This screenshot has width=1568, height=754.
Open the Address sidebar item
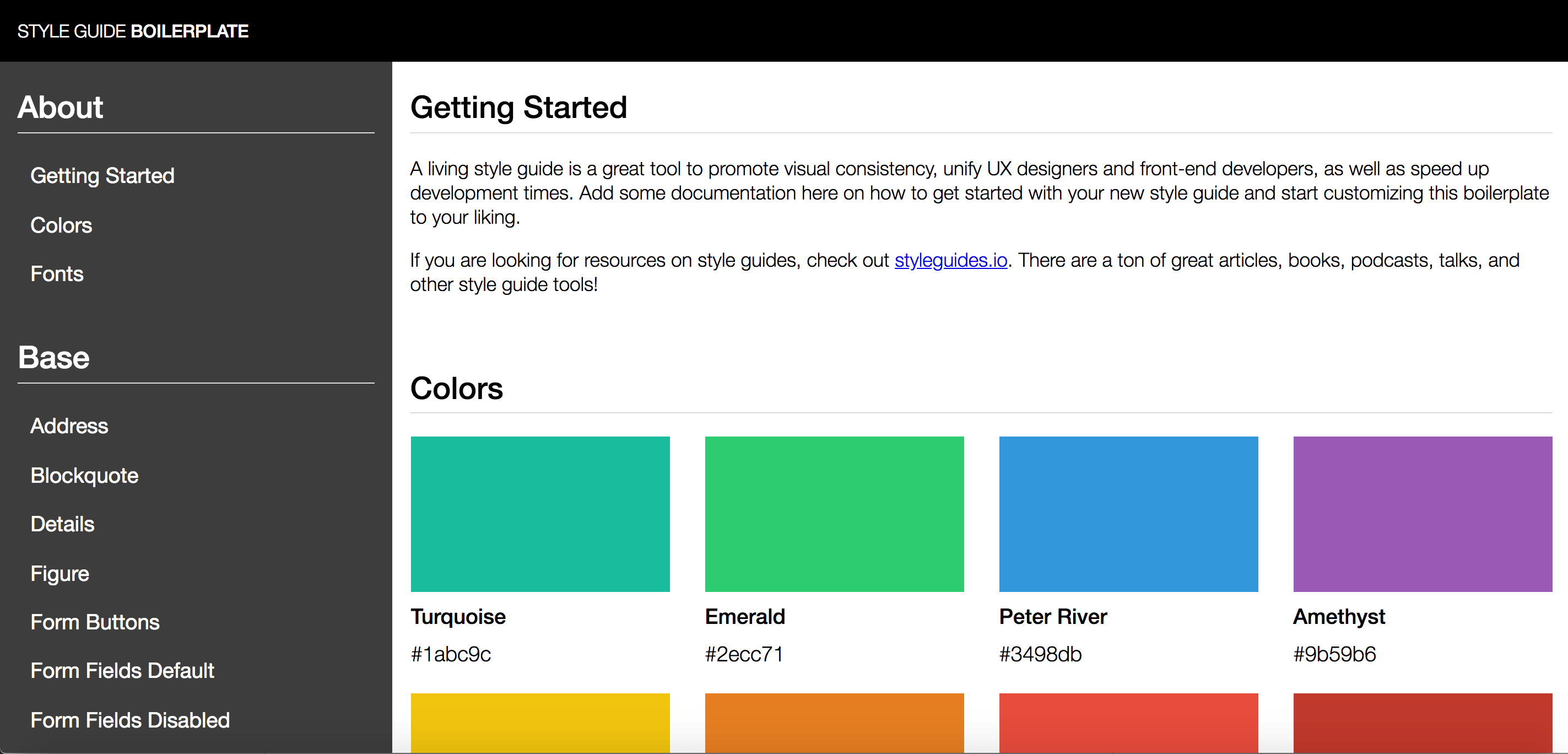click(69, 426)
